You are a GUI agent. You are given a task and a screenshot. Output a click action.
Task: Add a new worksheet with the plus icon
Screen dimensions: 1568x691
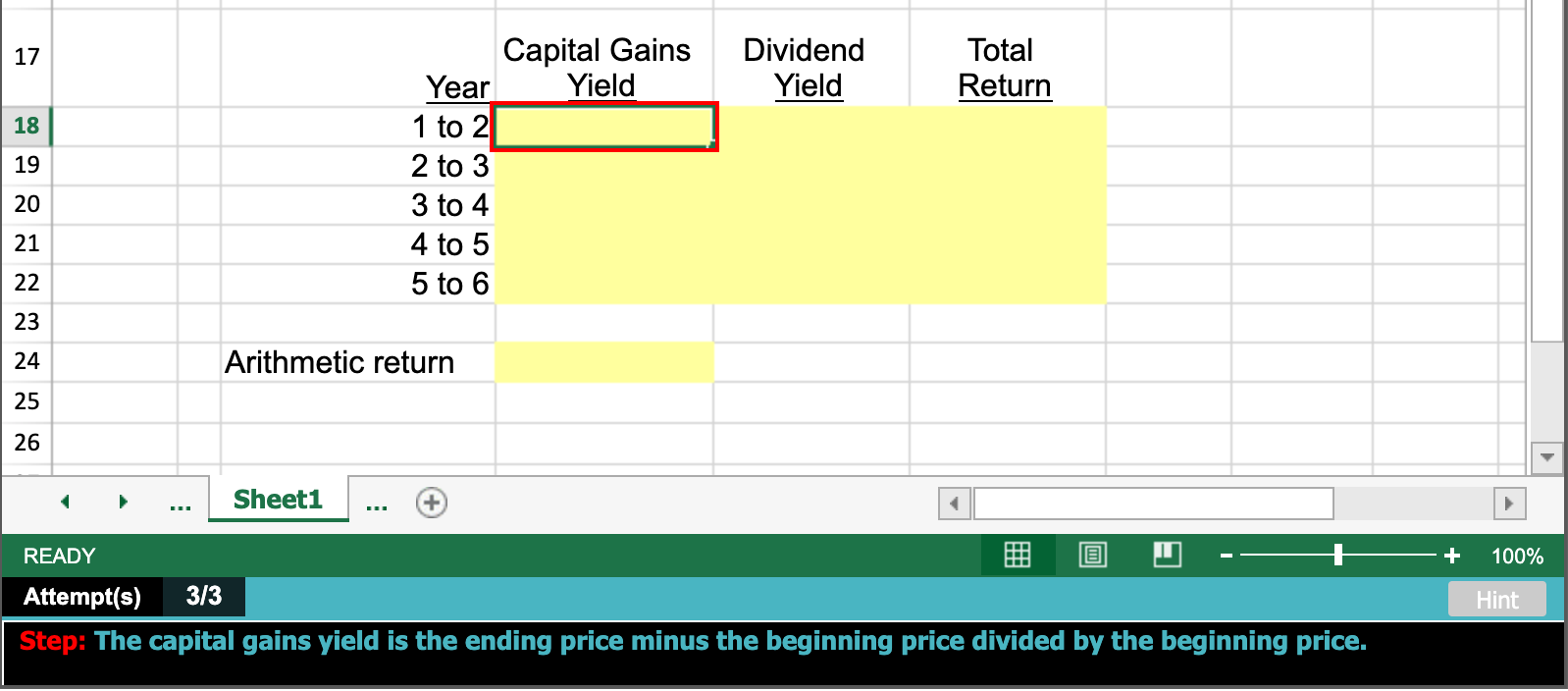[x=431, y=502]
